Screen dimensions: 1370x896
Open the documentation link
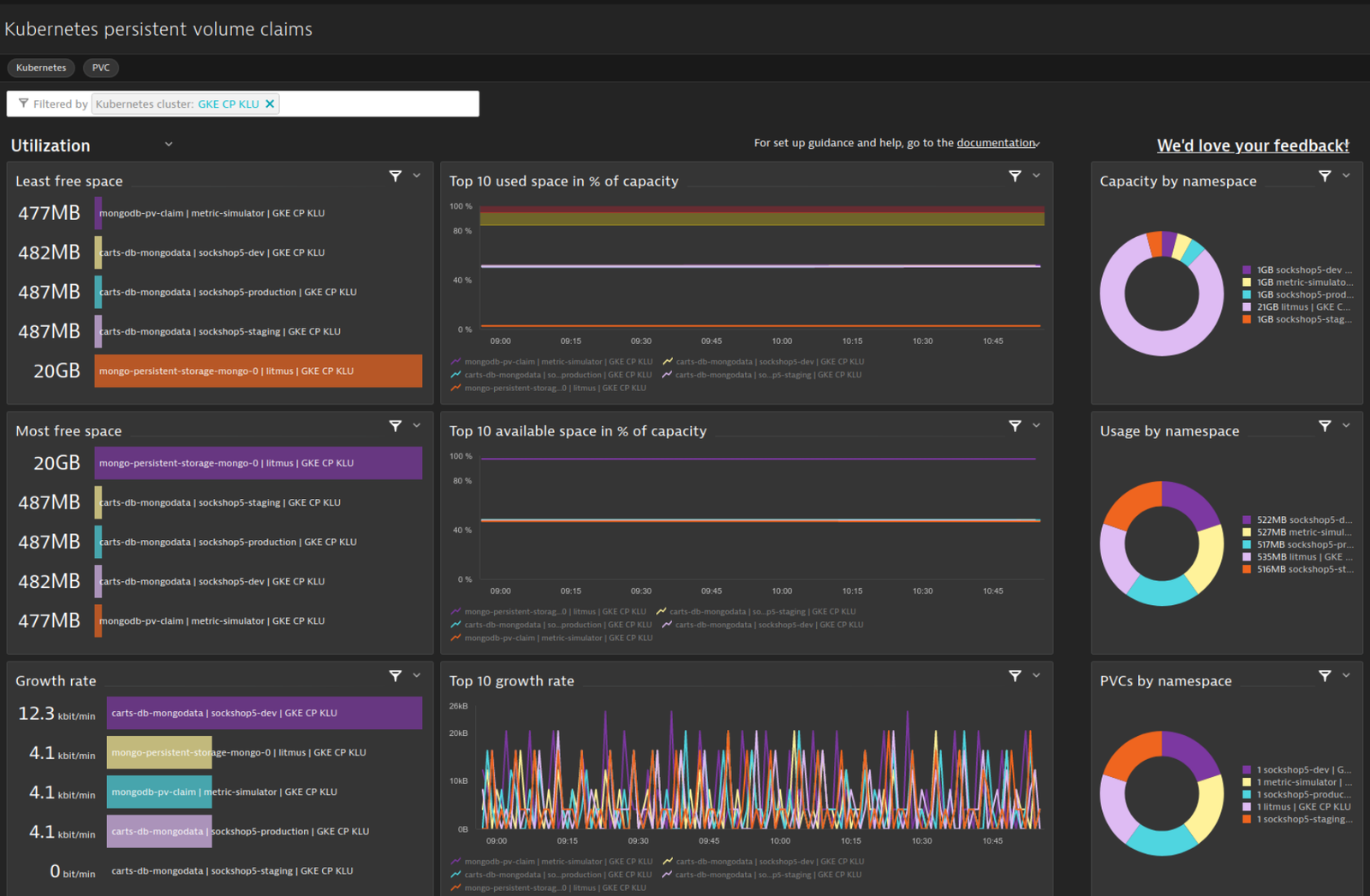click(x=997, y=143)
